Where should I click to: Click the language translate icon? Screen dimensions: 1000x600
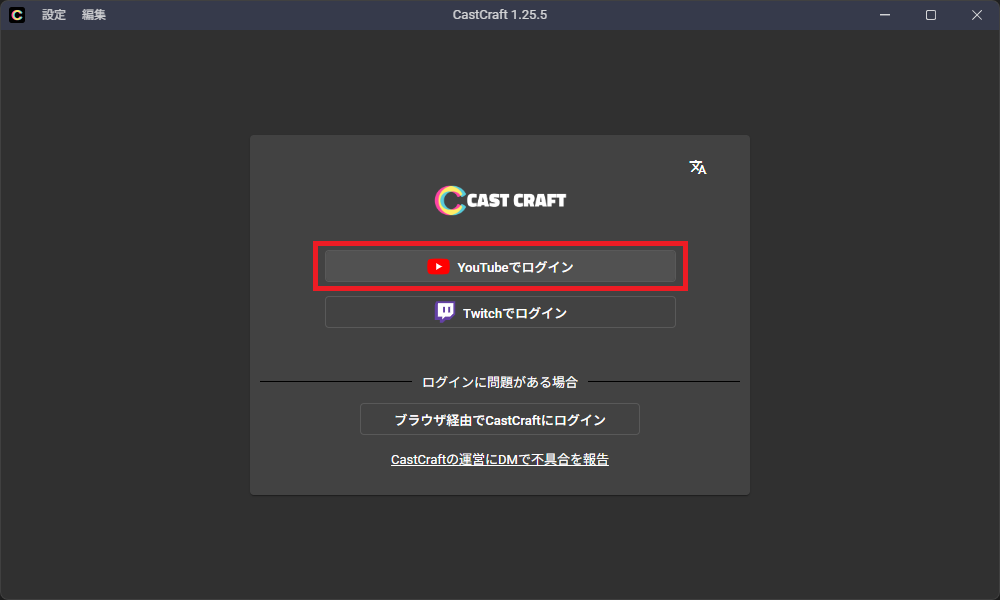click(x=698, y=167)
